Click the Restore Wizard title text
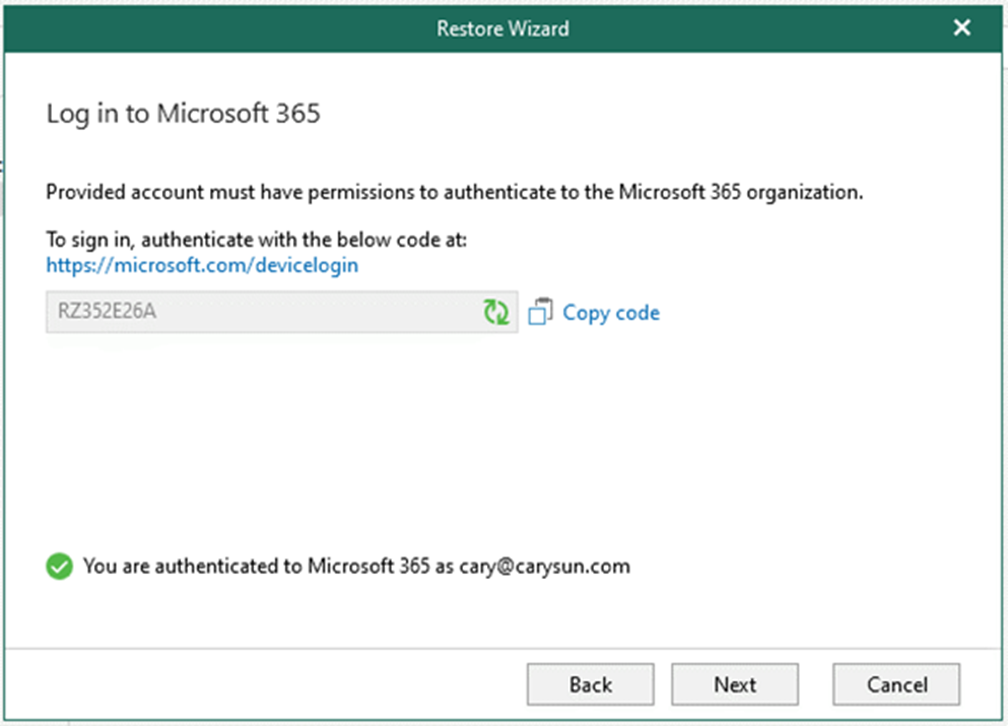1008x726 pixels. coord(503,28)
